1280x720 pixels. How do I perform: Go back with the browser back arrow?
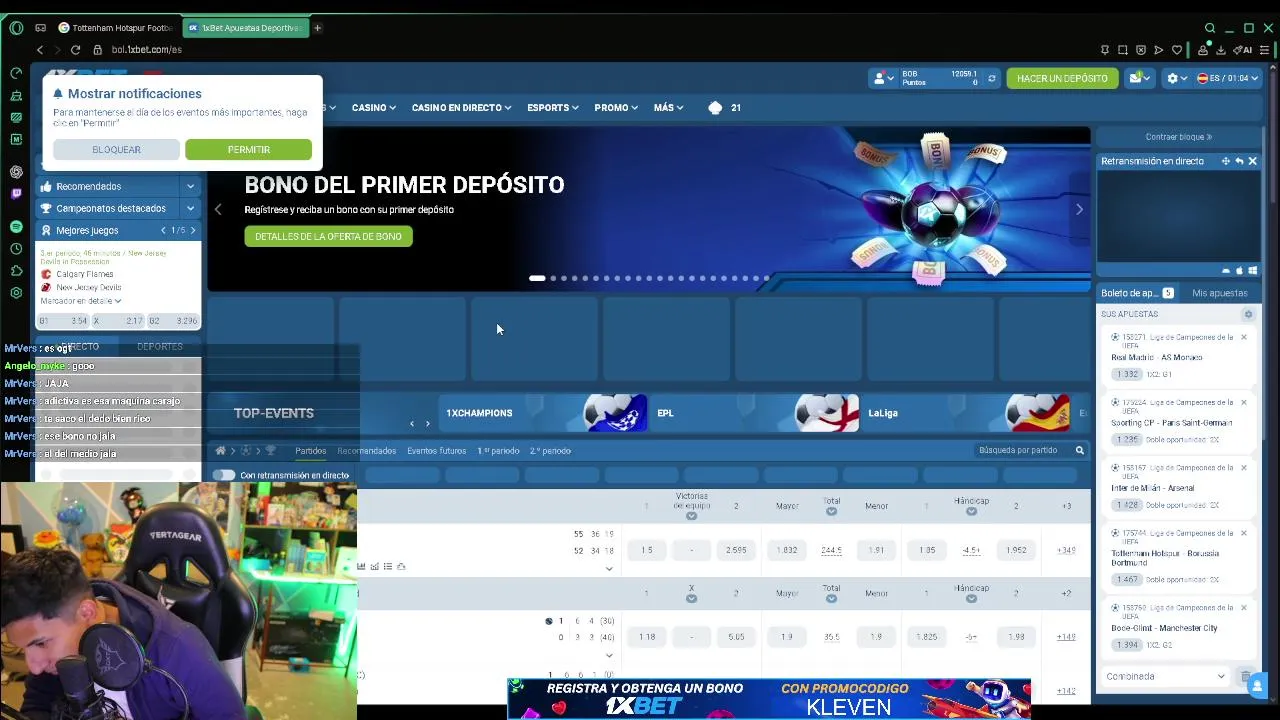(x=40, y=49)
